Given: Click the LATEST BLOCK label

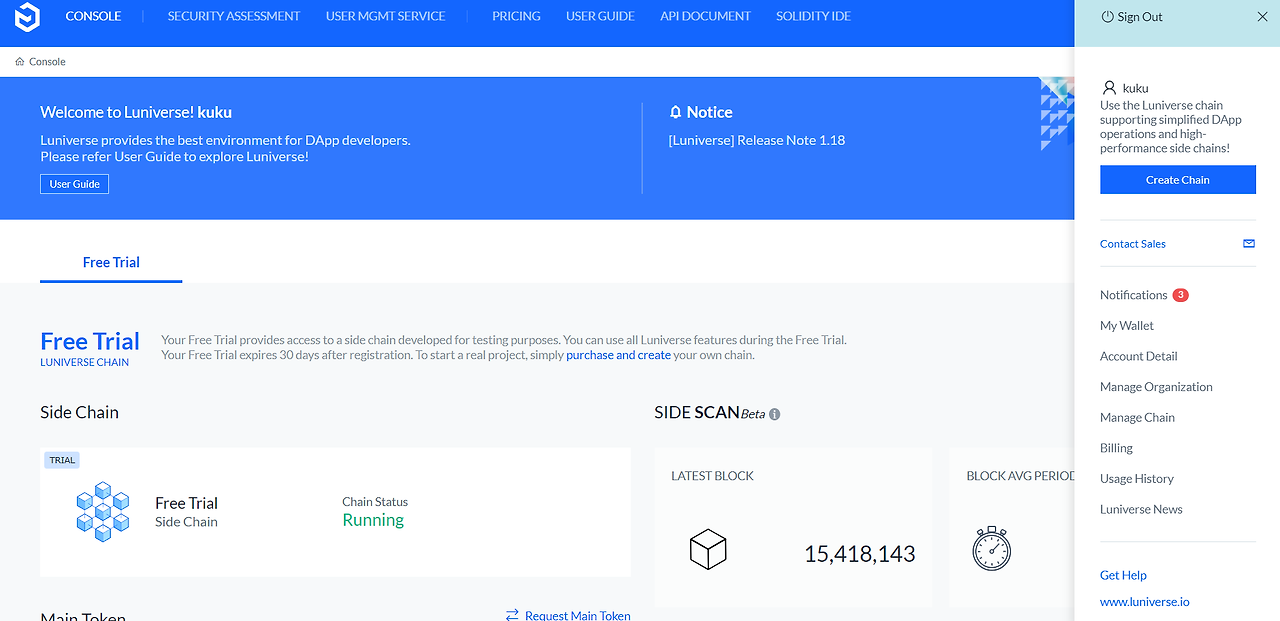Looking at the screenshot, I should point(713,476).
